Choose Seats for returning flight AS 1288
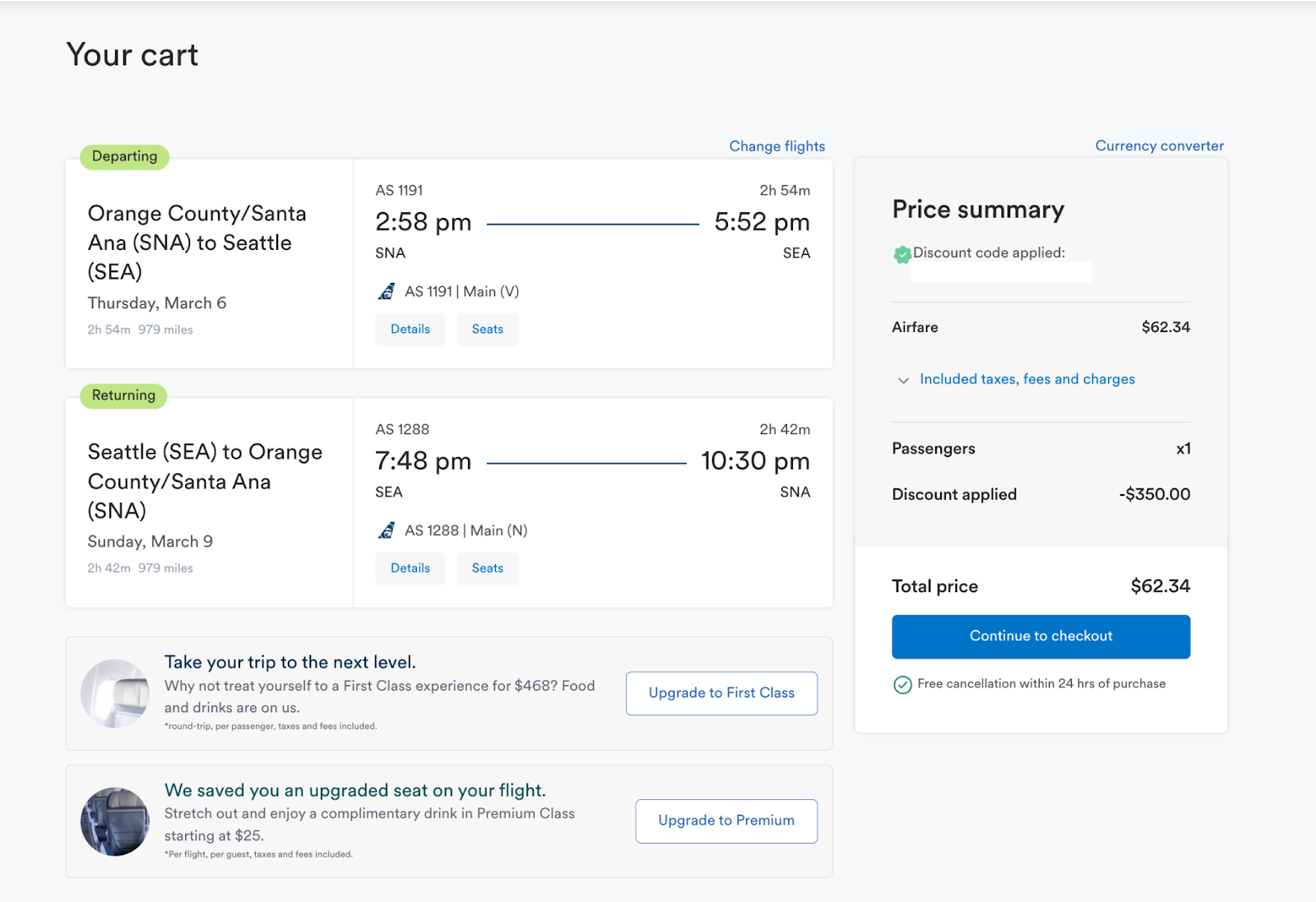The width and height of the screenshot is (1316, 902). pyautogui.click(x=487, y=569)
